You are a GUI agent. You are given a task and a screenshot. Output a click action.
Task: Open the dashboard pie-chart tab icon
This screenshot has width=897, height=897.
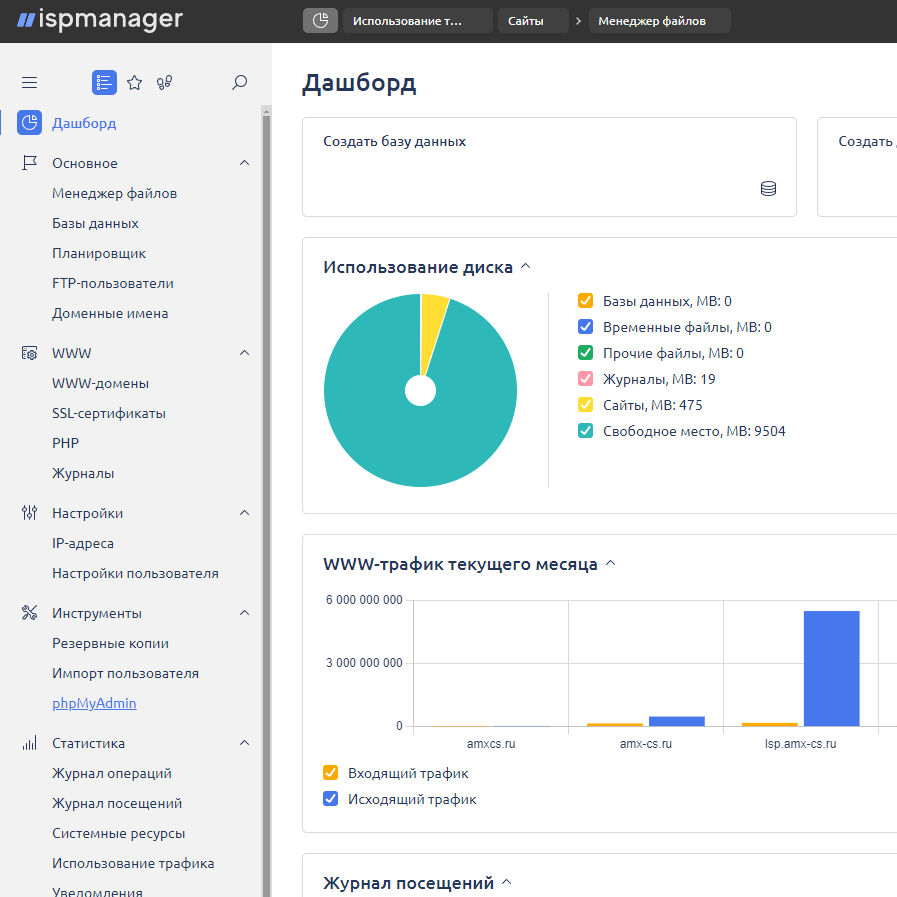click(x=320, y=21)
